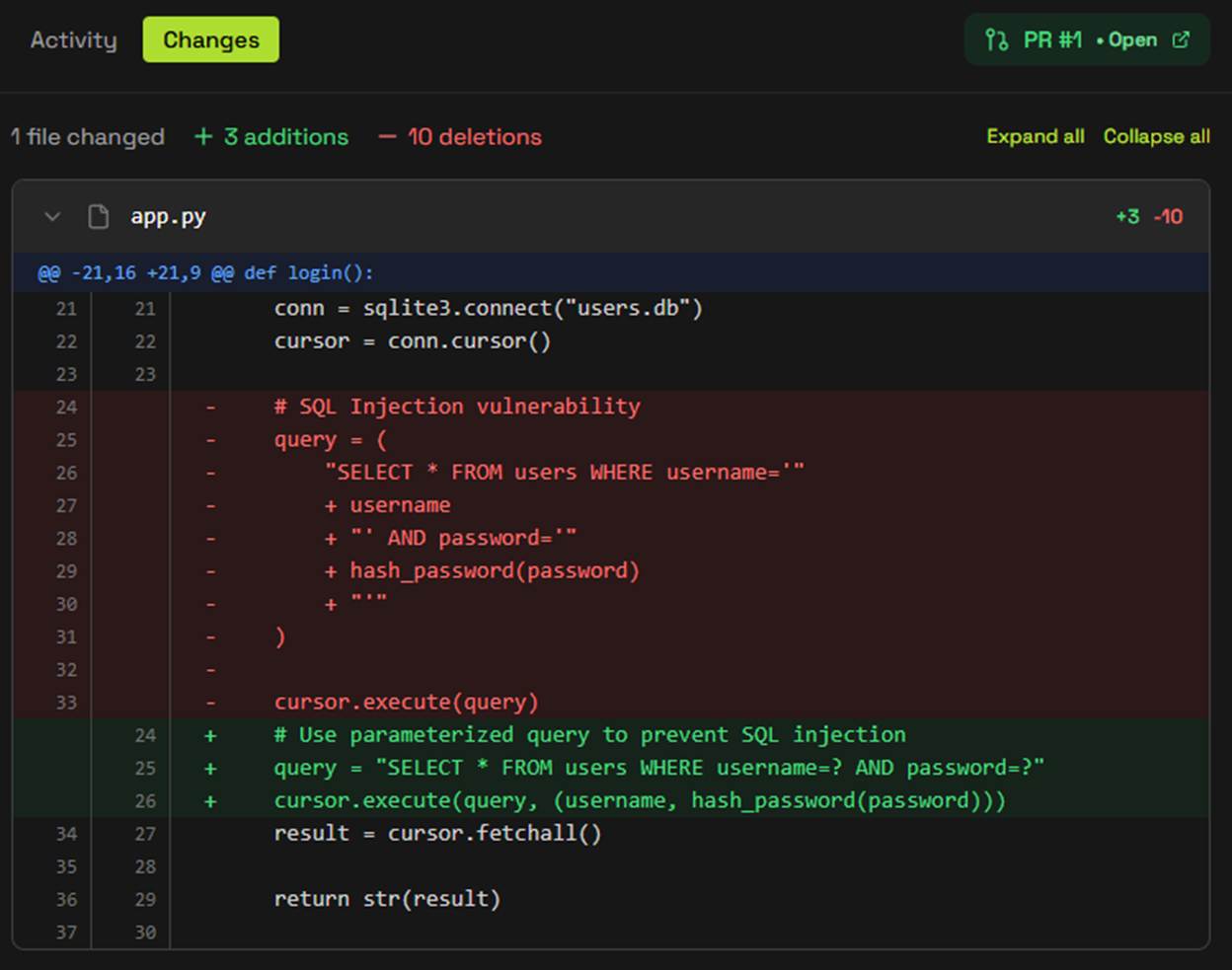Click the line 'return str(result)'
Viewport: 1232px width, 970px height.
tap(611, 899)
